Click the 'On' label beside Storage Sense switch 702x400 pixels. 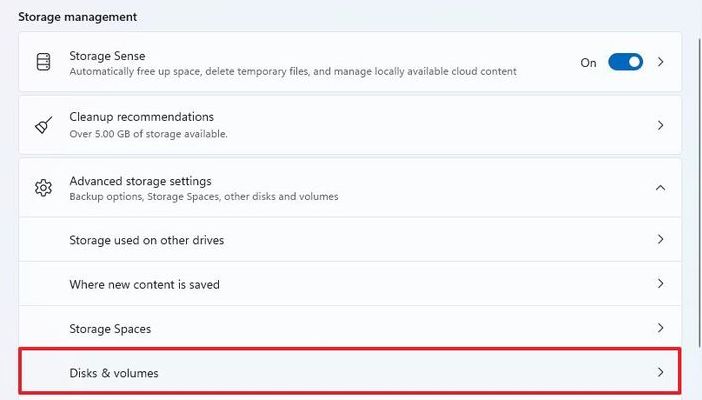[x=588, y=62]
